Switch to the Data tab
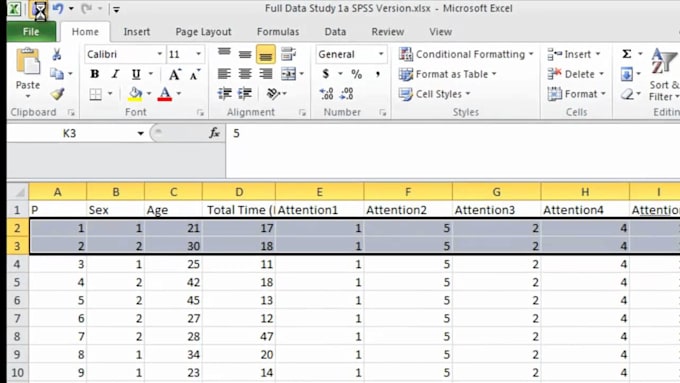680x383 pixels. (x=335, y=32)
